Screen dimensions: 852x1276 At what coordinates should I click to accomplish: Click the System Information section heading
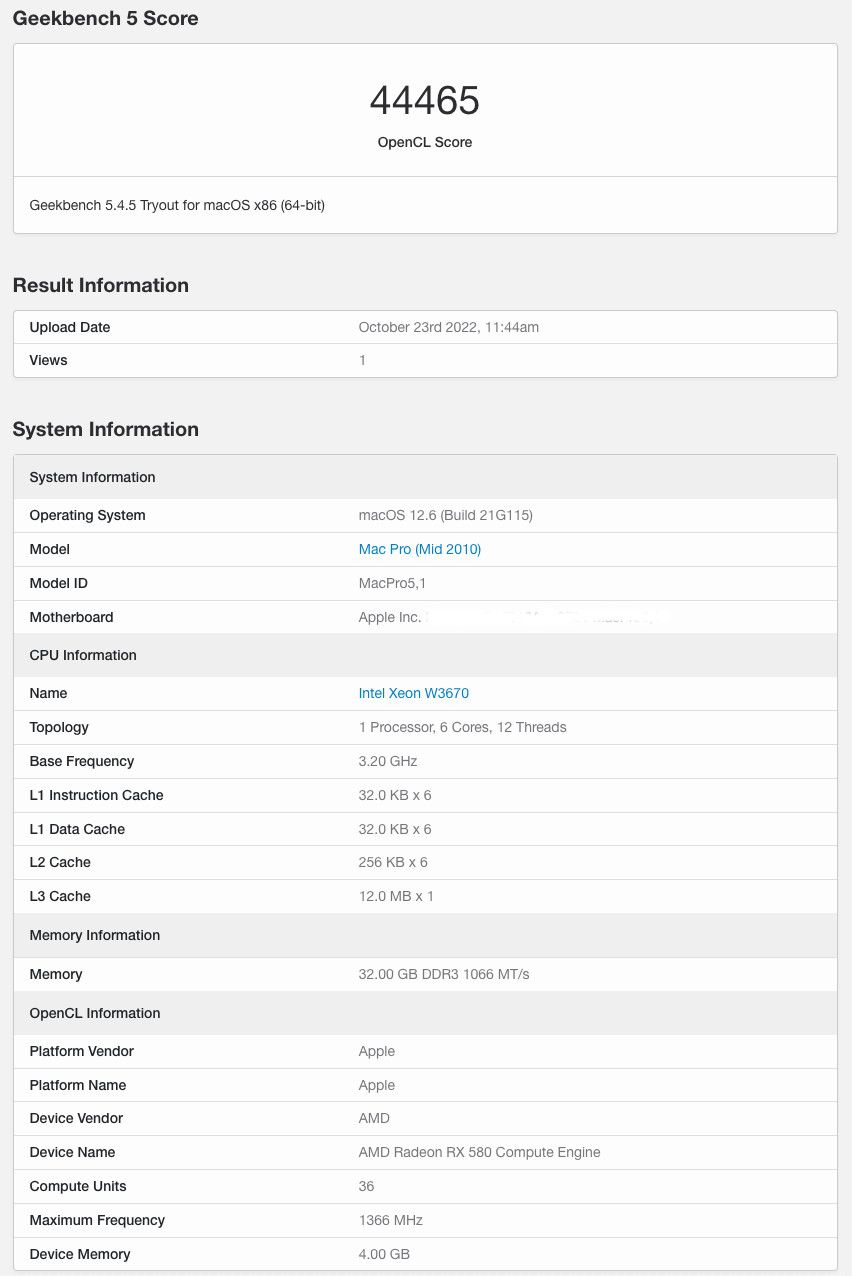(106, 429)
